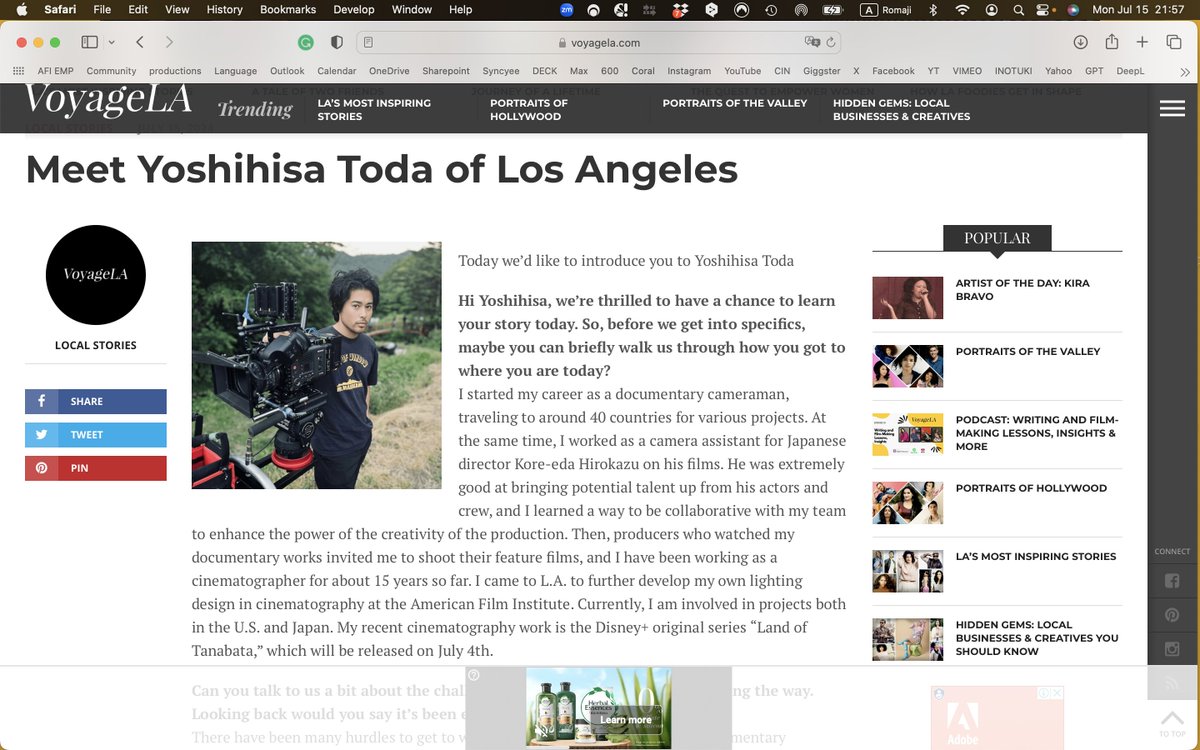The width and height of the screenshot is (1200, 750).
Task: Open Control Center icon
Action: [1043, 10]
